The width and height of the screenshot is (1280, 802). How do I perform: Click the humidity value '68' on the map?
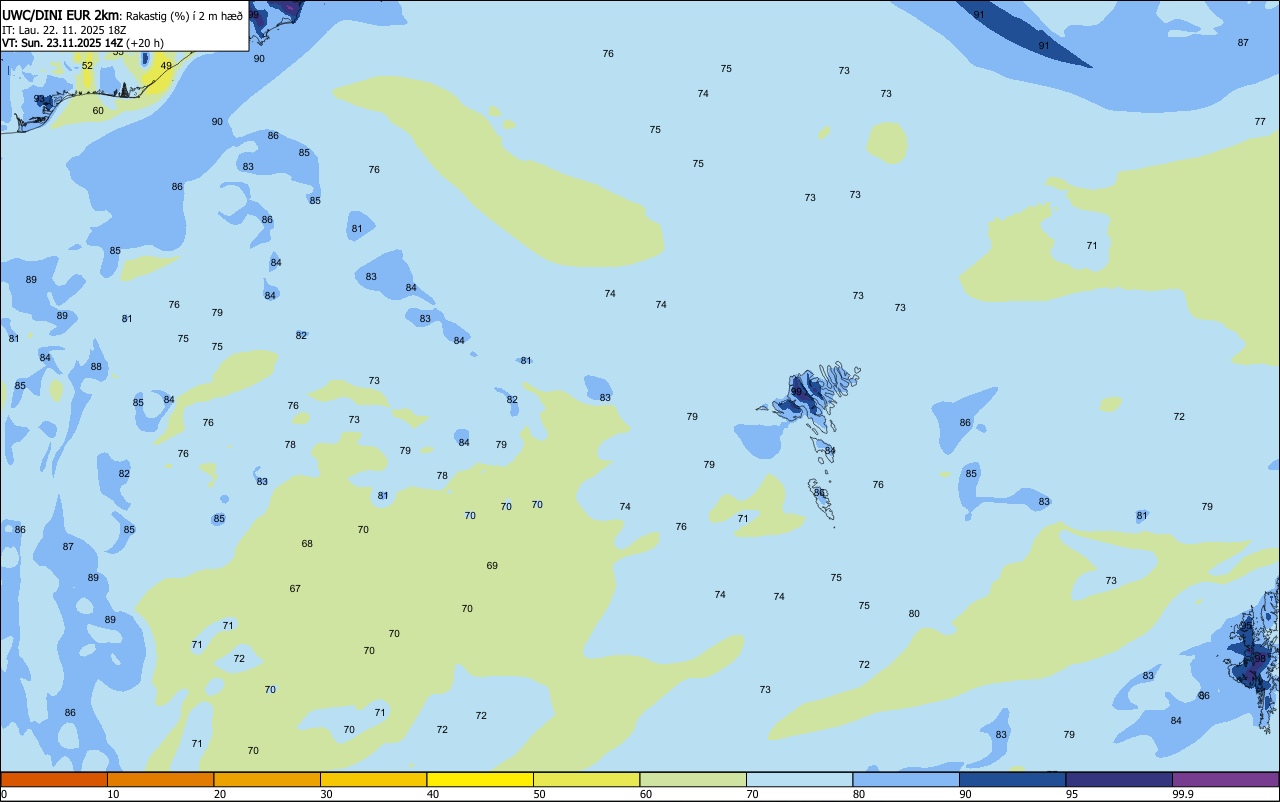click(x=307, y=544)
